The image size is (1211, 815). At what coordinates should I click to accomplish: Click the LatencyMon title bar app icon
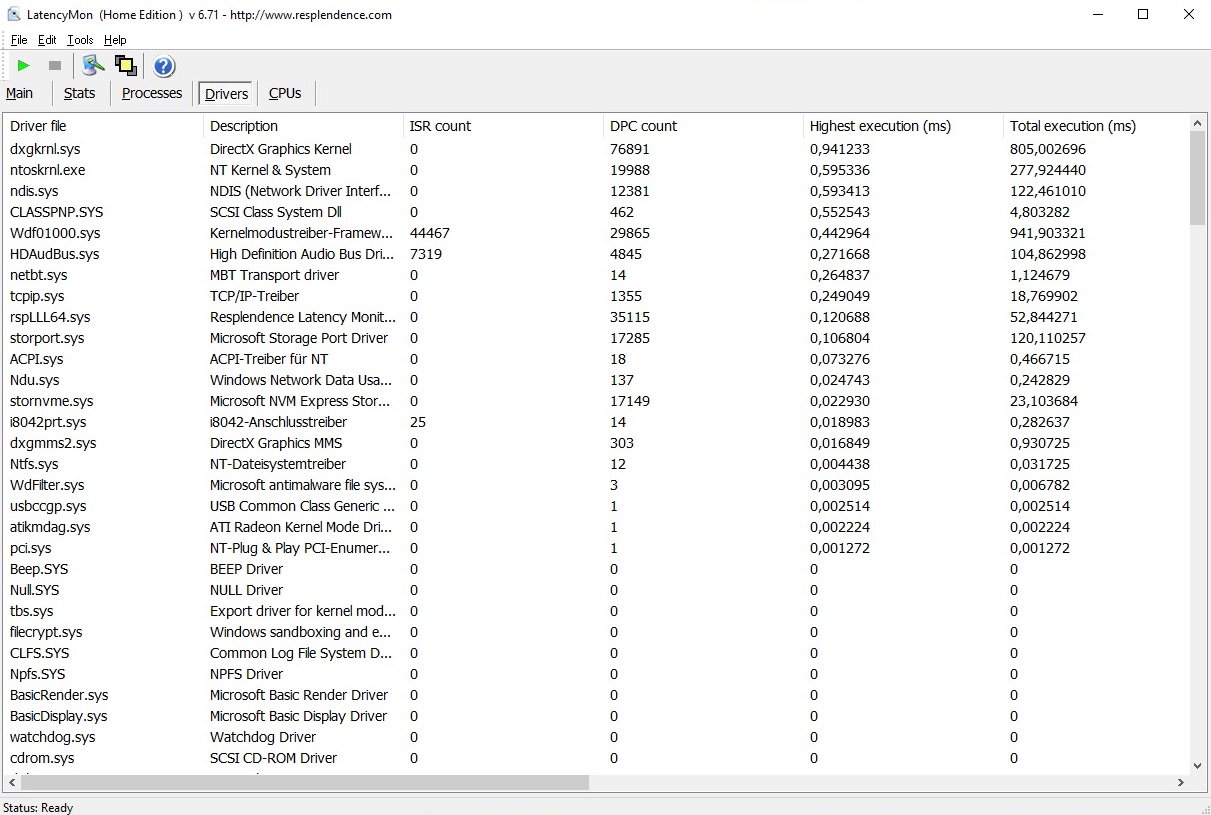pyautogui.click(x=14, y=15)
